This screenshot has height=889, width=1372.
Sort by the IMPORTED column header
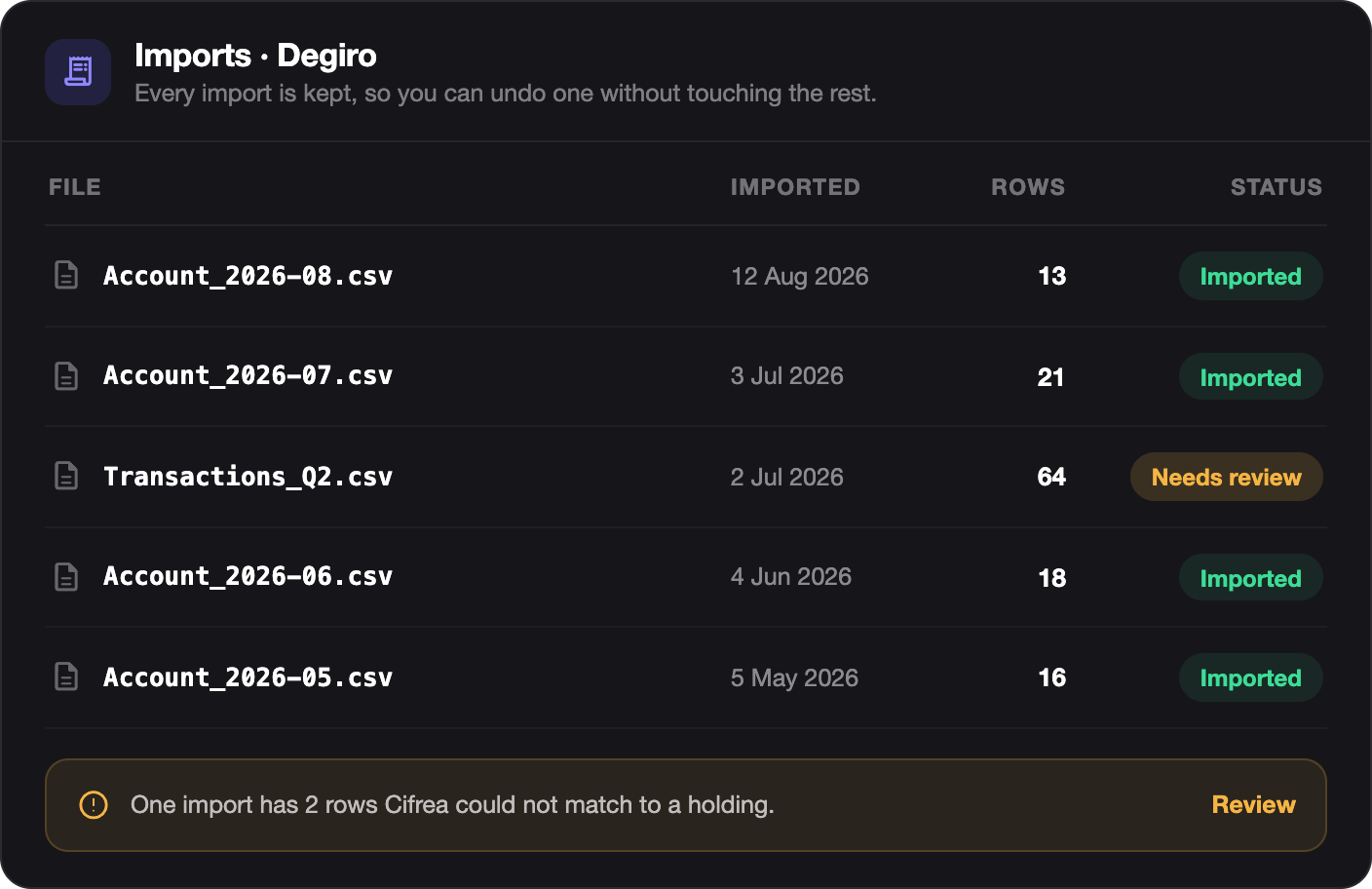[x=795, y=187]
